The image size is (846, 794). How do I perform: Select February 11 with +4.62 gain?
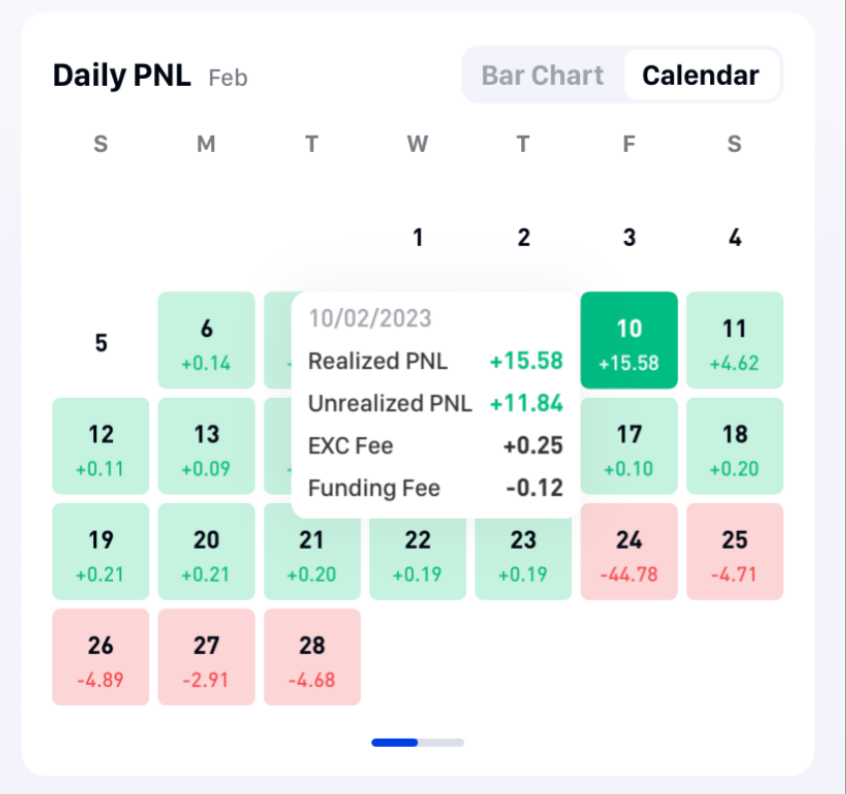click(735, 340)
